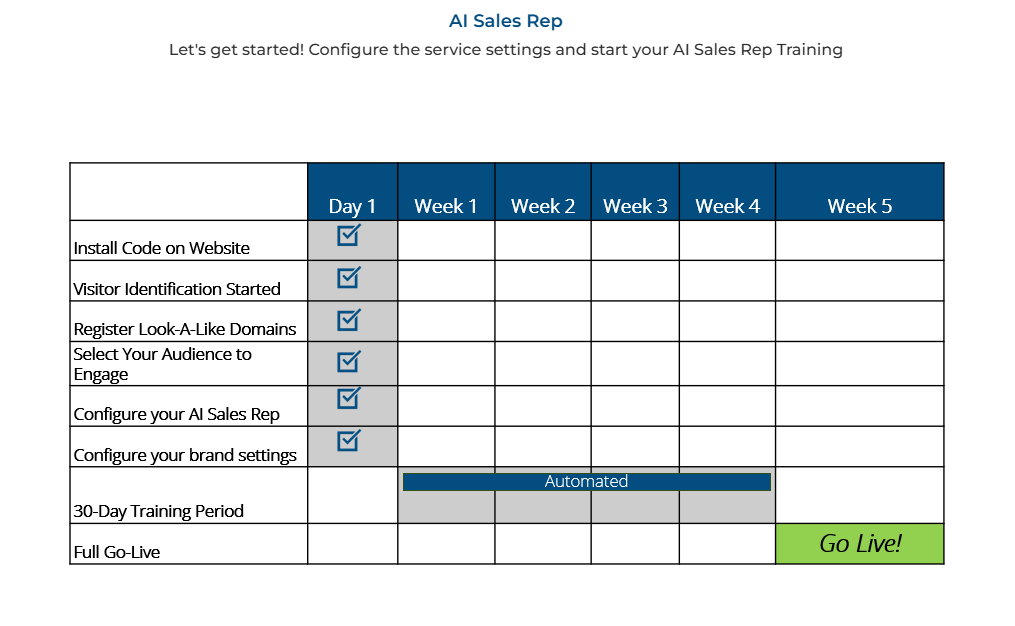Image resolution: width=1015 pixels, height=626 pixels.
Task: Click Configure your brand settings label
Action: point(185,455)
